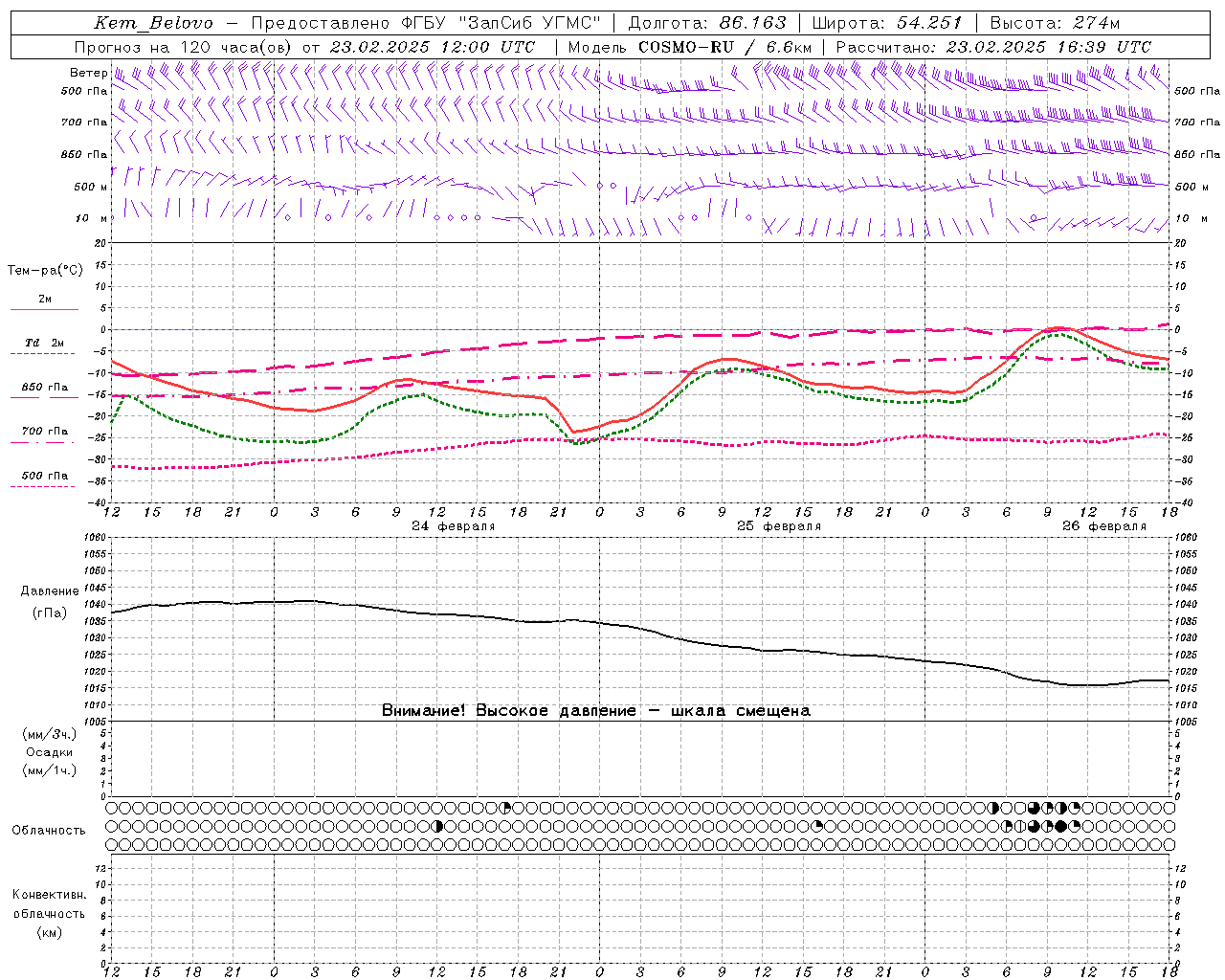Click the Широта: 54.251 value

[x=887, y=23]
